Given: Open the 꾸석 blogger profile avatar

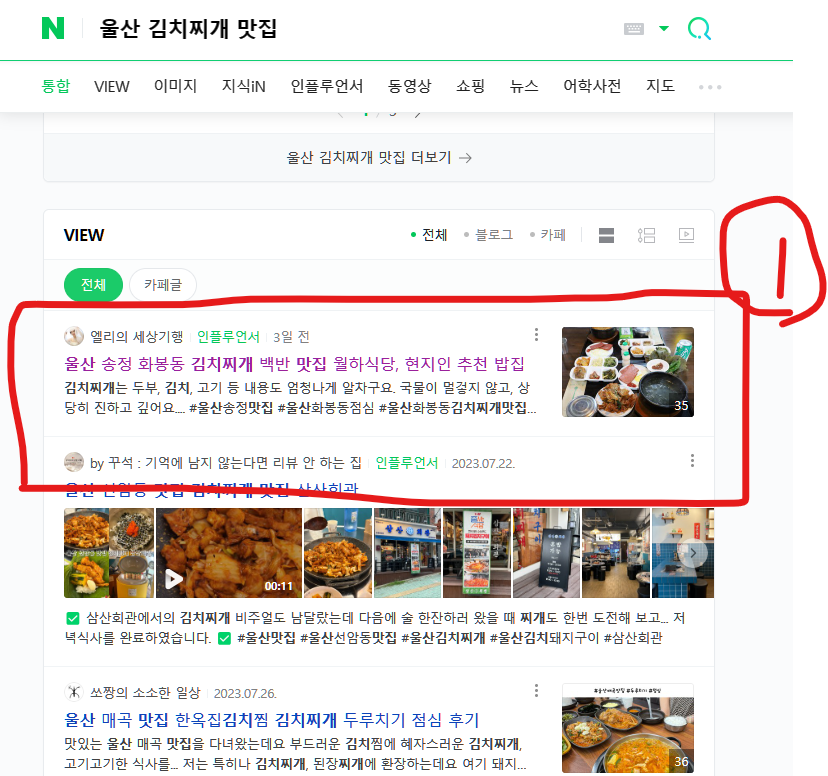Looking at the screenshot, I should point(74,462).
